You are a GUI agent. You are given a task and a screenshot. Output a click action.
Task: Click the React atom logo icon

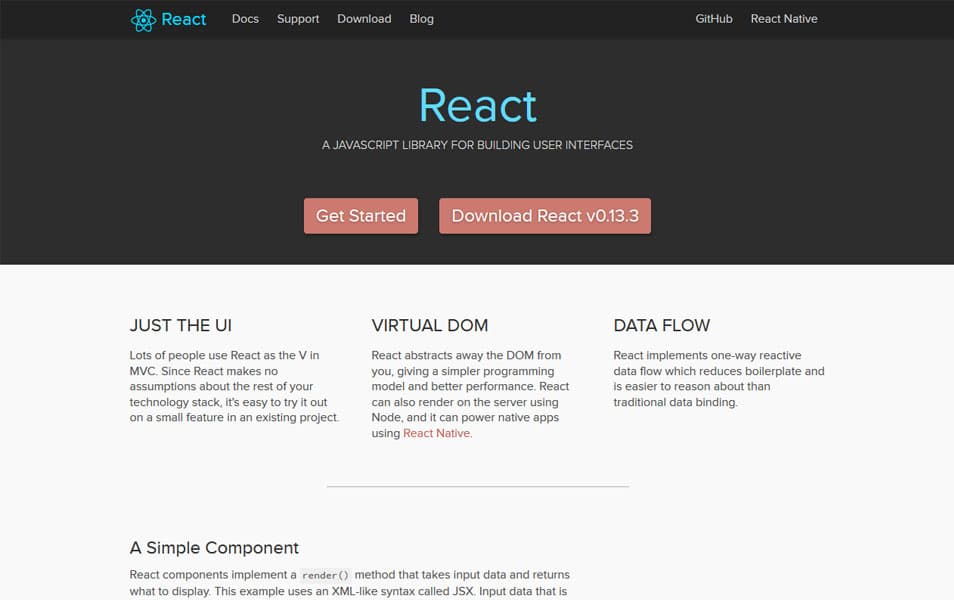click(144, 20)
